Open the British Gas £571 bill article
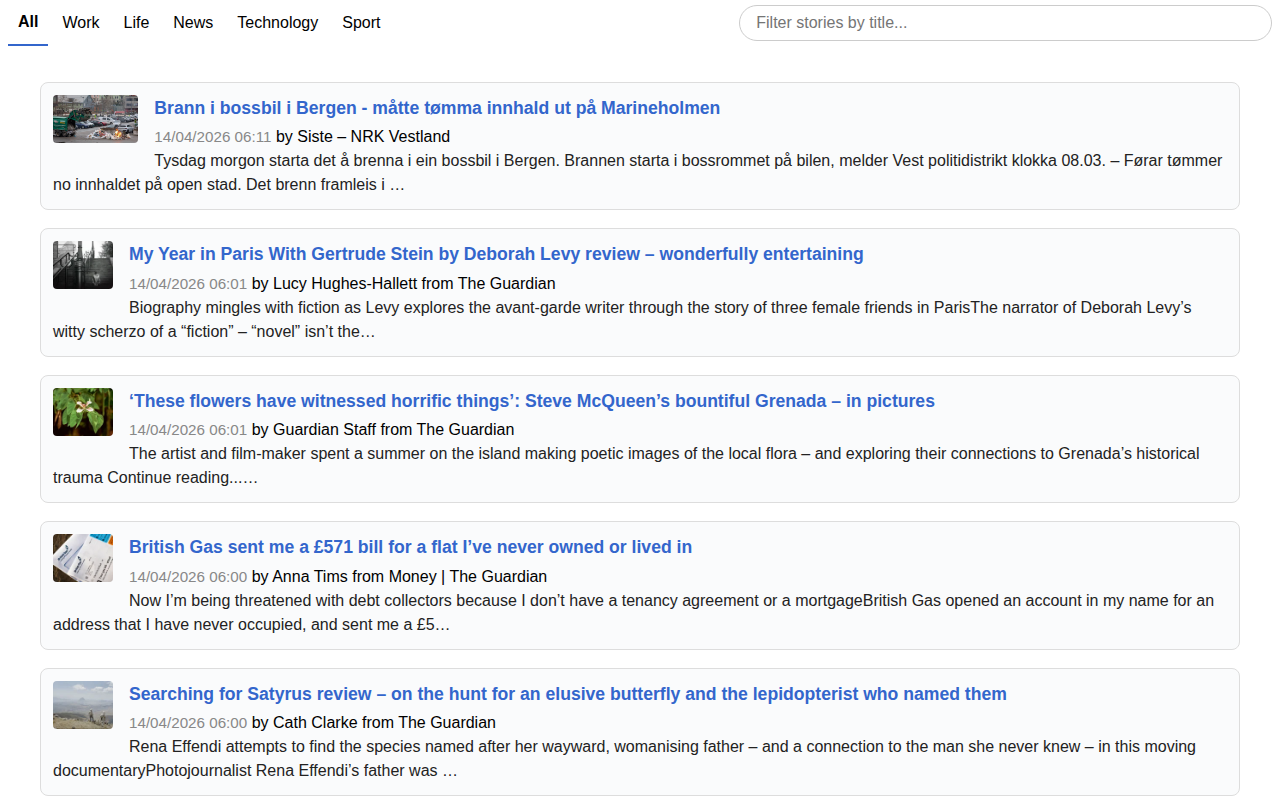This screenshot has width=1280, height=800. coord(410,547)
